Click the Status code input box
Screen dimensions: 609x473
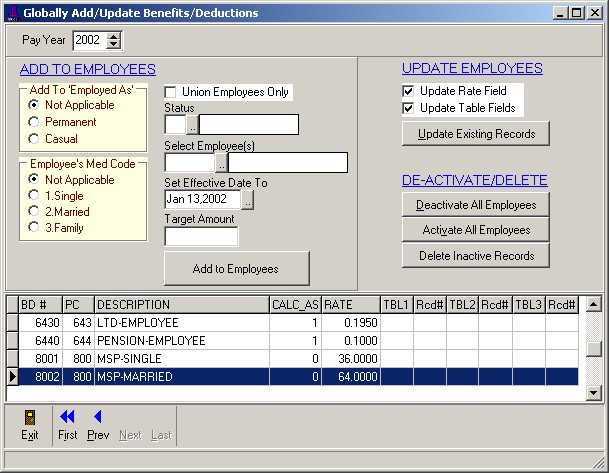coord(176,125)
